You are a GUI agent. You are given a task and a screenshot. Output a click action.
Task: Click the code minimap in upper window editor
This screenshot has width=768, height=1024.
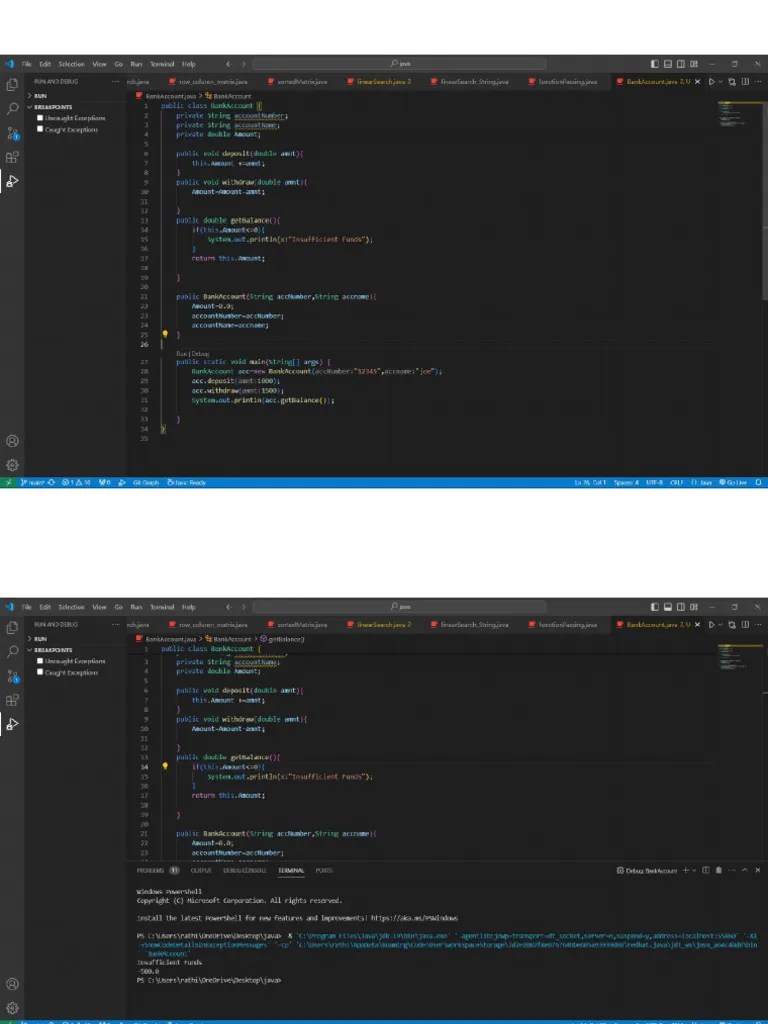coord(742,114)
